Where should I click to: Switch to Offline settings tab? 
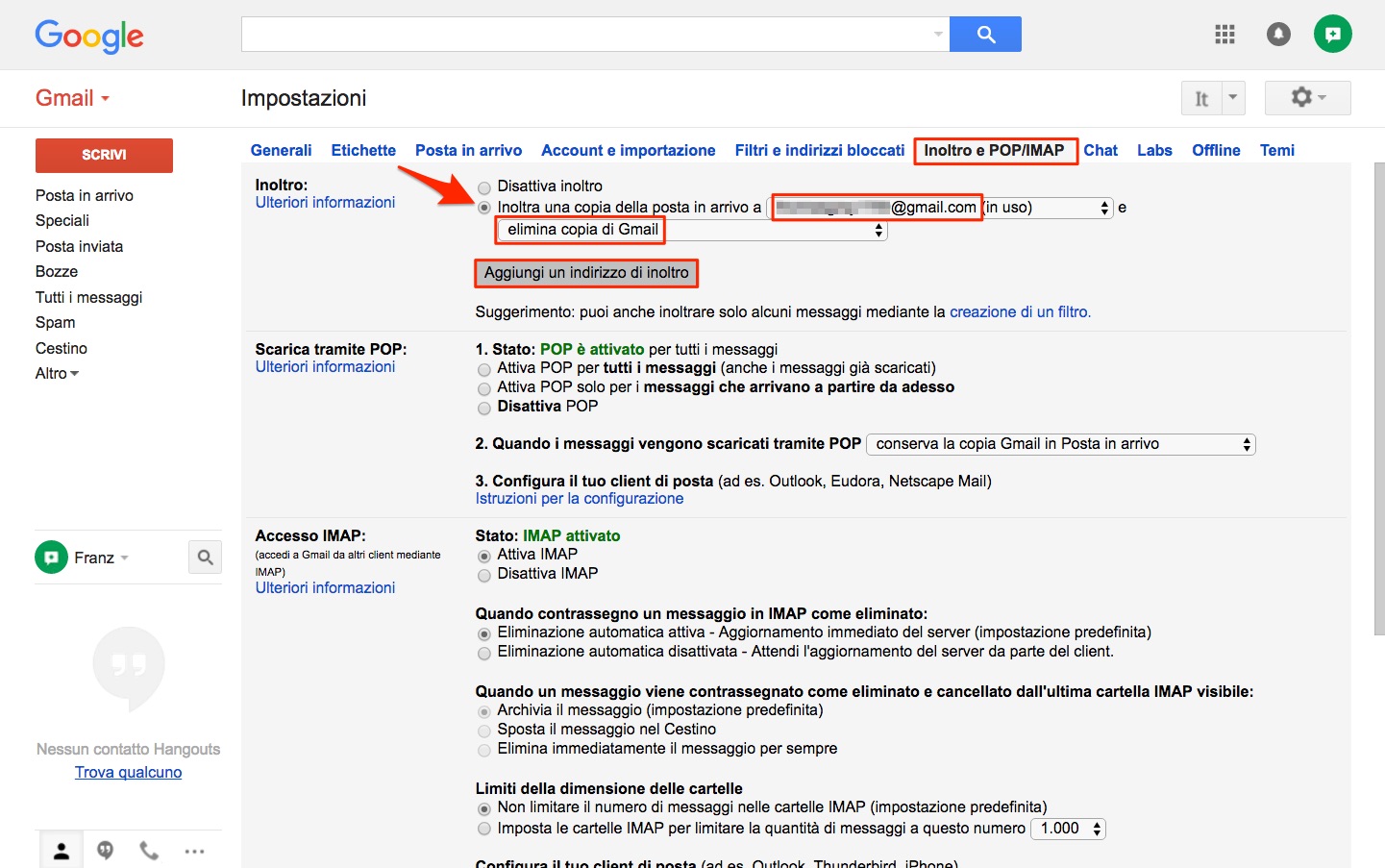pos(1216,150)
